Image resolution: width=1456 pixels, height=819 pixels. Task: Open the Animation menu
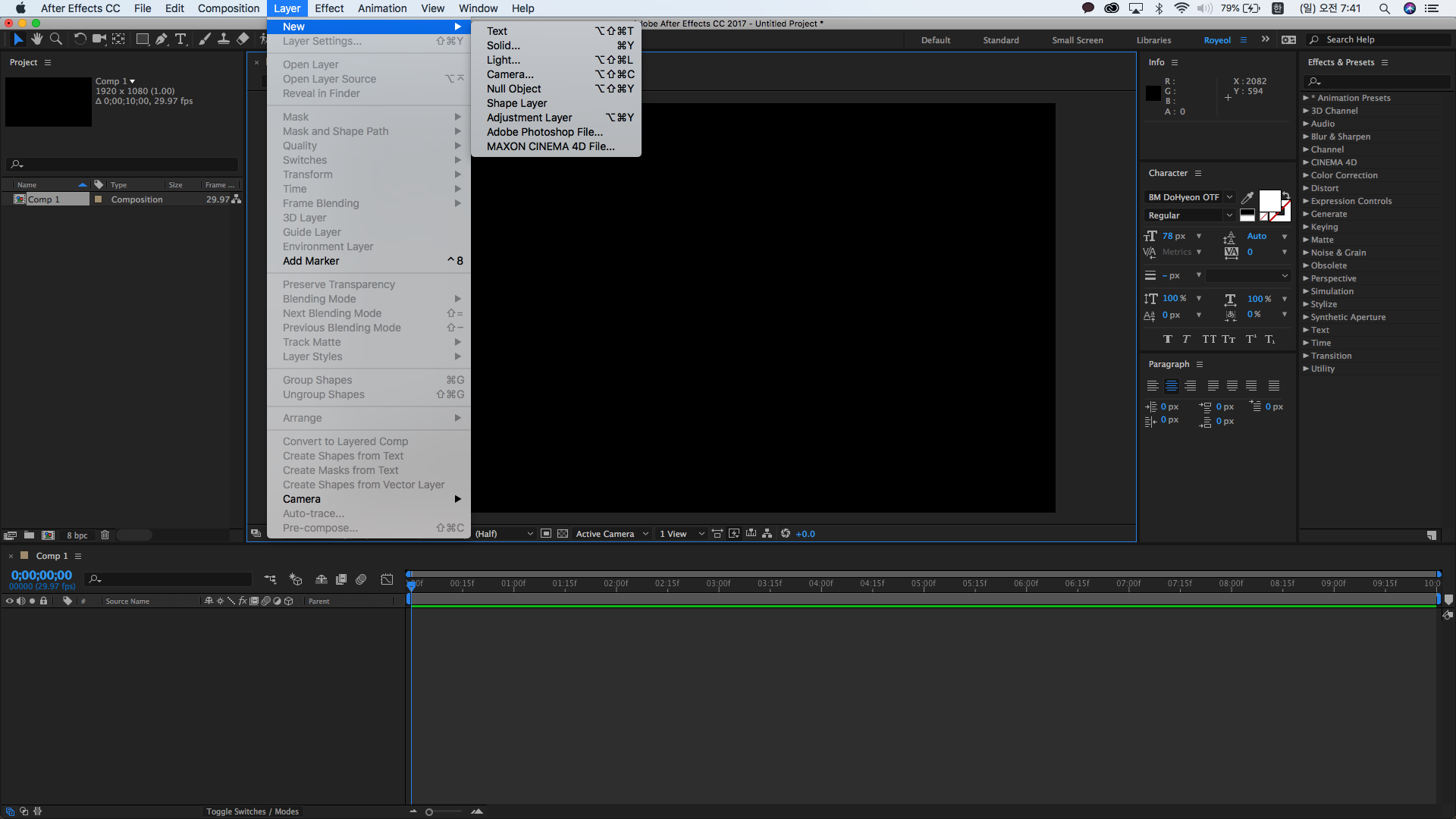coord(382,8)
